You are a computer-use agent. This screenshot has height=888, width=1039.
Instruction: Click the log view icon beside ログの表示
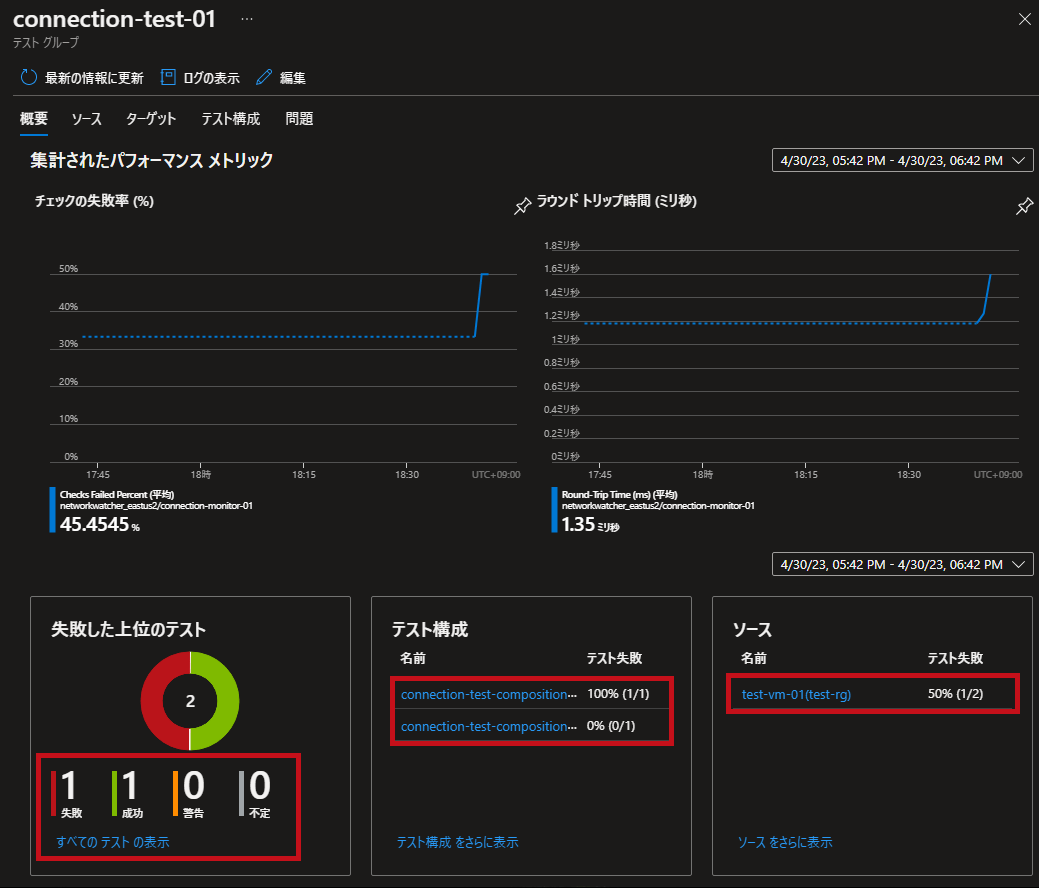tap(168, 78)
